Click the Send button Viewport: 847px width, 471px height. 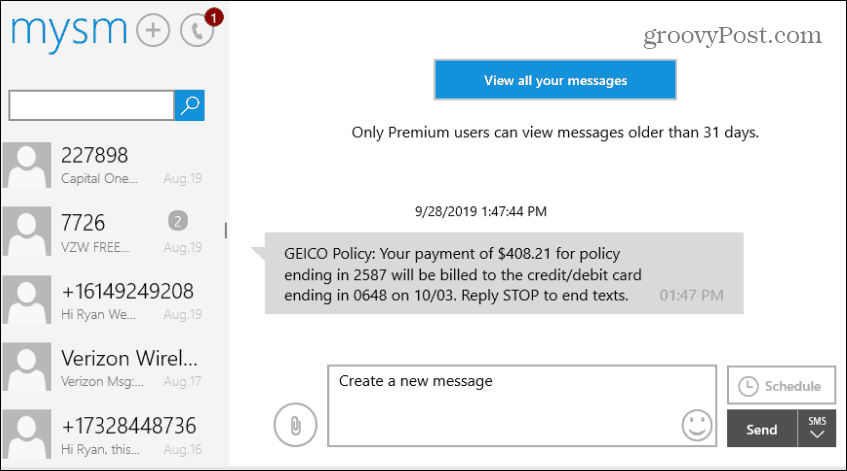762,428
